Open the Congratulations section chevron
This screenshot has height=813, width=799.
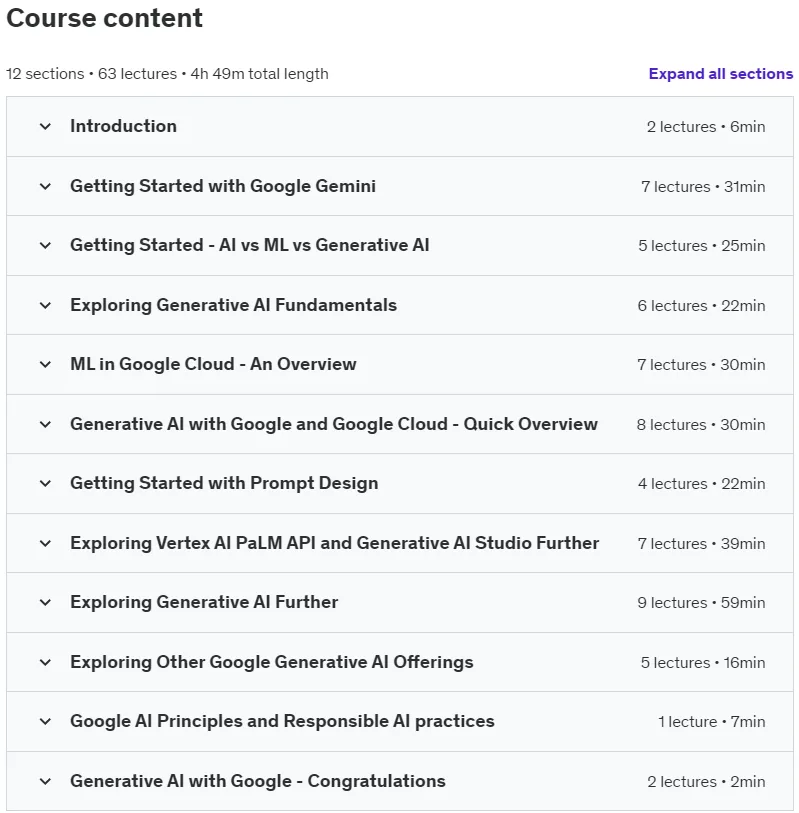(46, 781)
